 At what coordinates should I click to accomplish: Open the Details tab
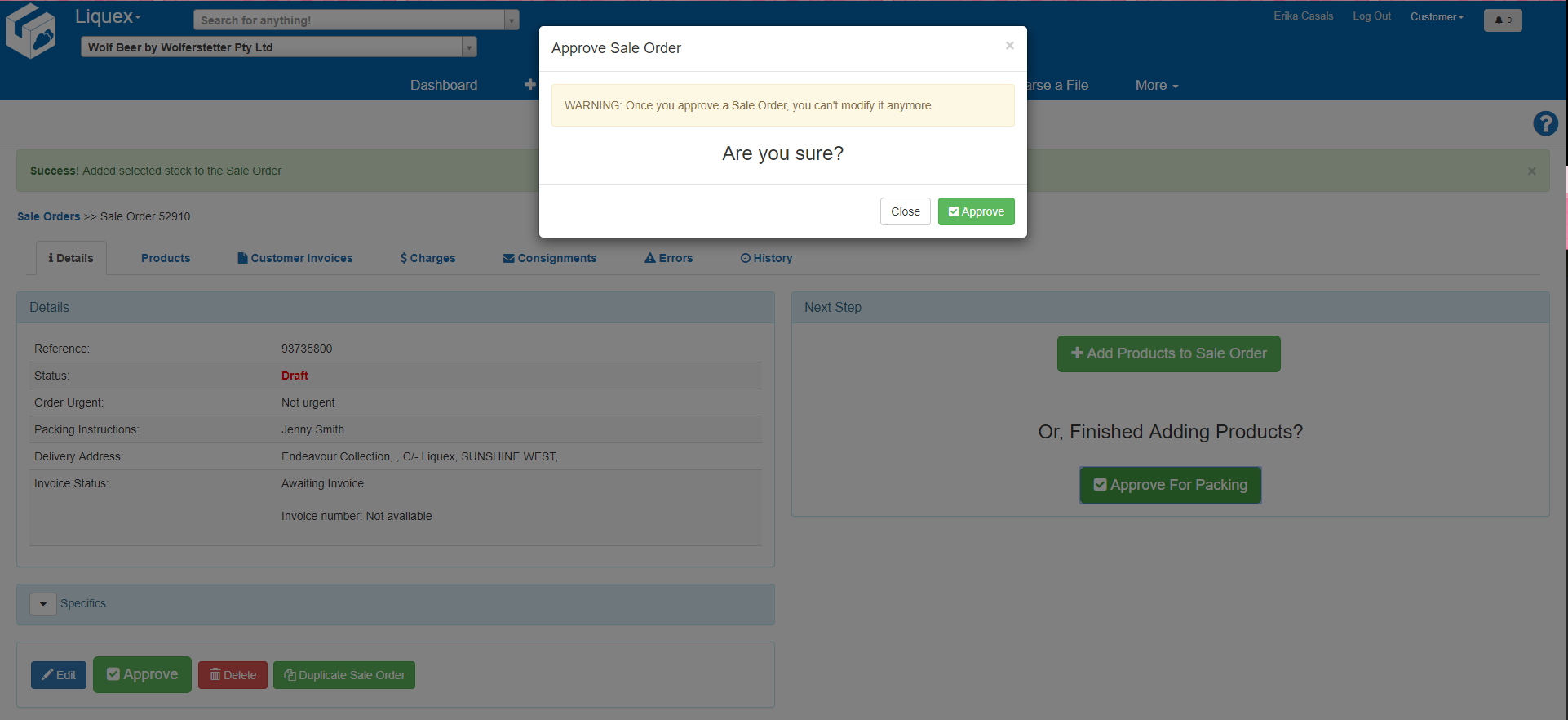pos(71,258)
